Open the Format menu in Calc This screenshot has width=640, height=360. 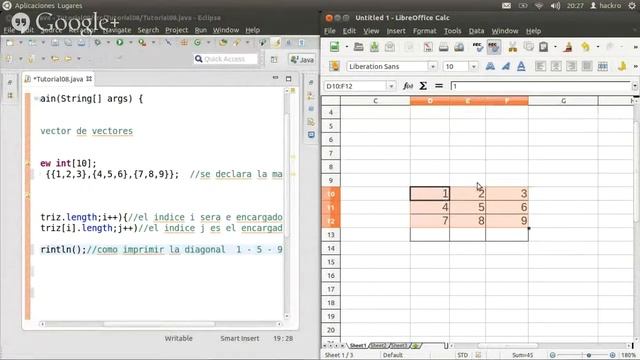(x=424, y=31)
